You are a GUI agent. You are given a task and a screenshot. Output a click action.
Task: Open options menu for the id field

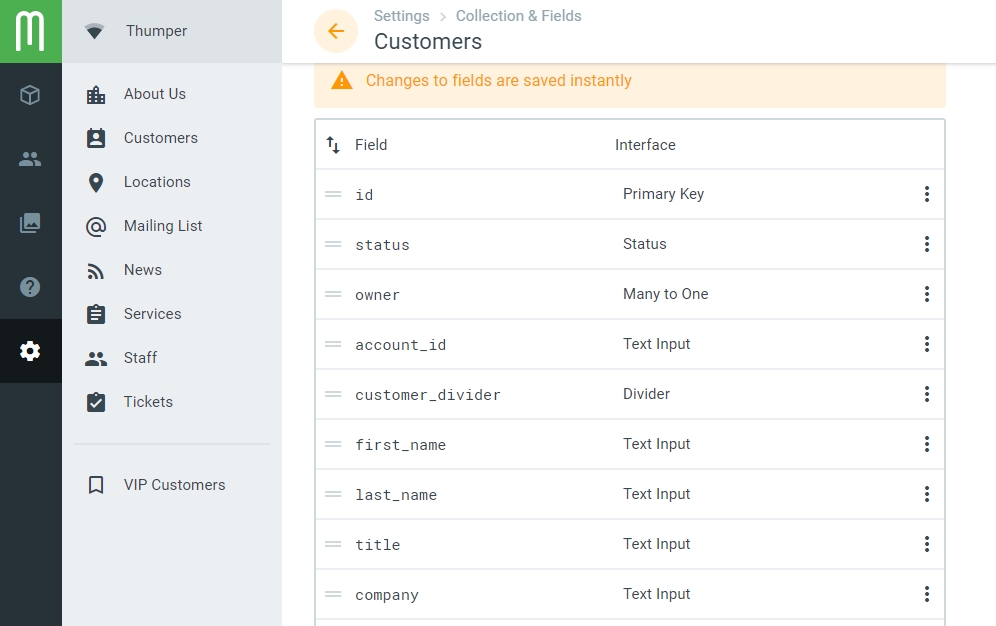pyautogui.click(x=927, y=194)
